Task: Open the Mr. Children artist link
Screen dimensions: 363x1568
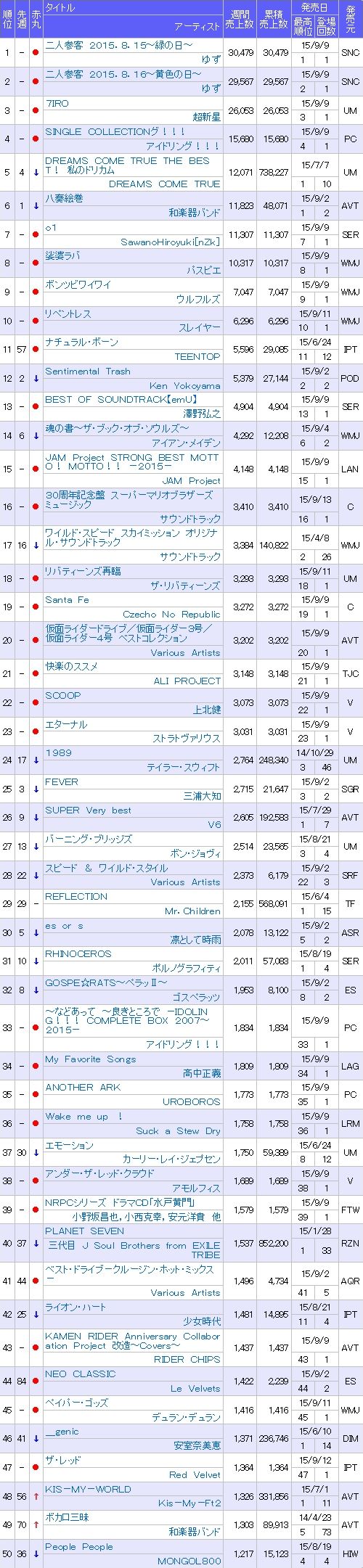Action: tap(192, 911)
